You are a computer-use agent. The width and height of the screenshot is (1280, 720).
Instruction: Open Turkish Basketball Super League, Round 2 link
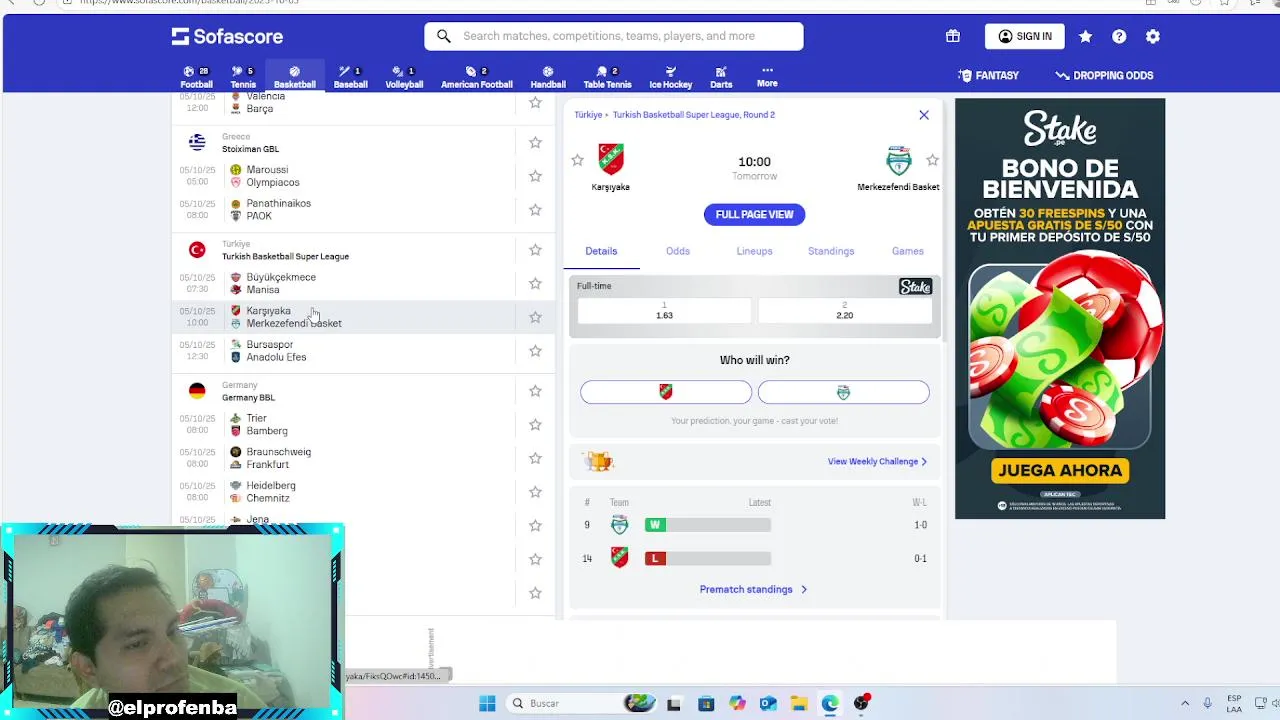[x=694, y=115]
